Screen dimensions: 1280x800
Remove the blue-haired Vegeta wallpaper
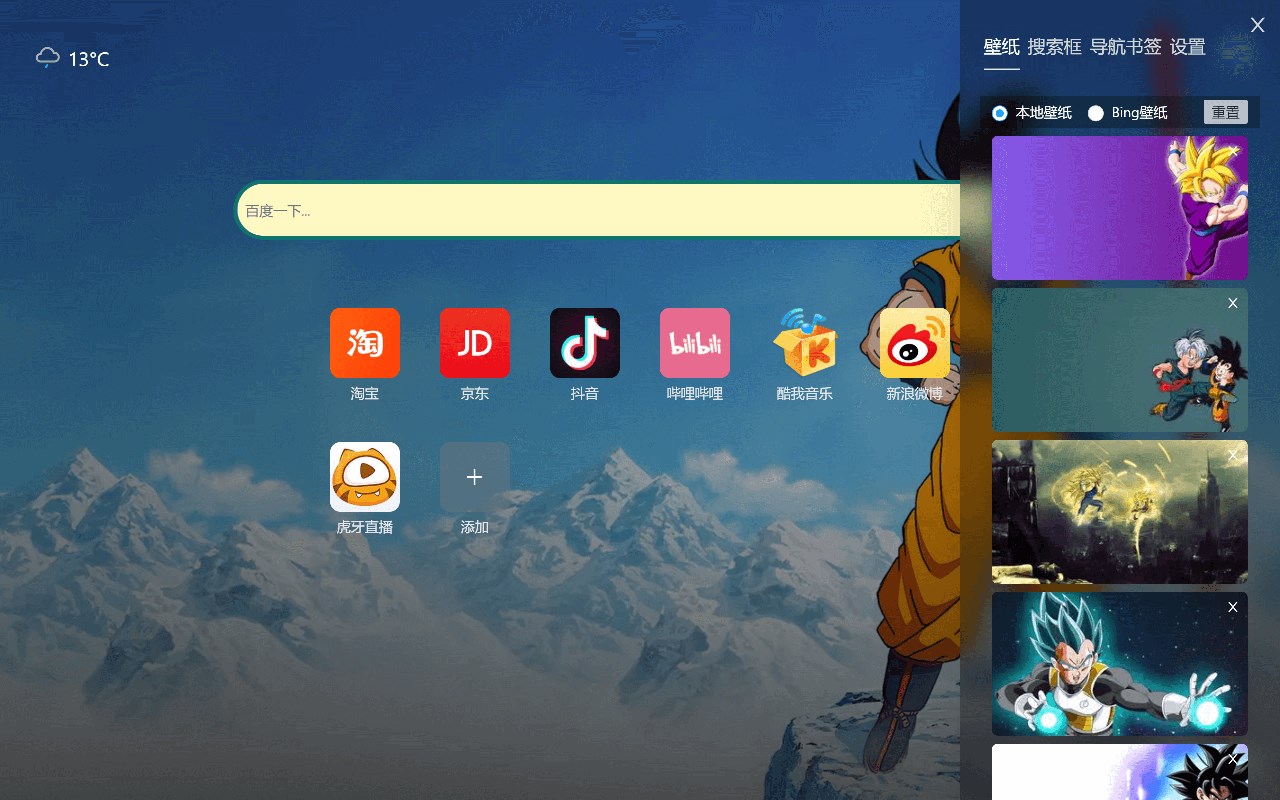[1233, 607]
